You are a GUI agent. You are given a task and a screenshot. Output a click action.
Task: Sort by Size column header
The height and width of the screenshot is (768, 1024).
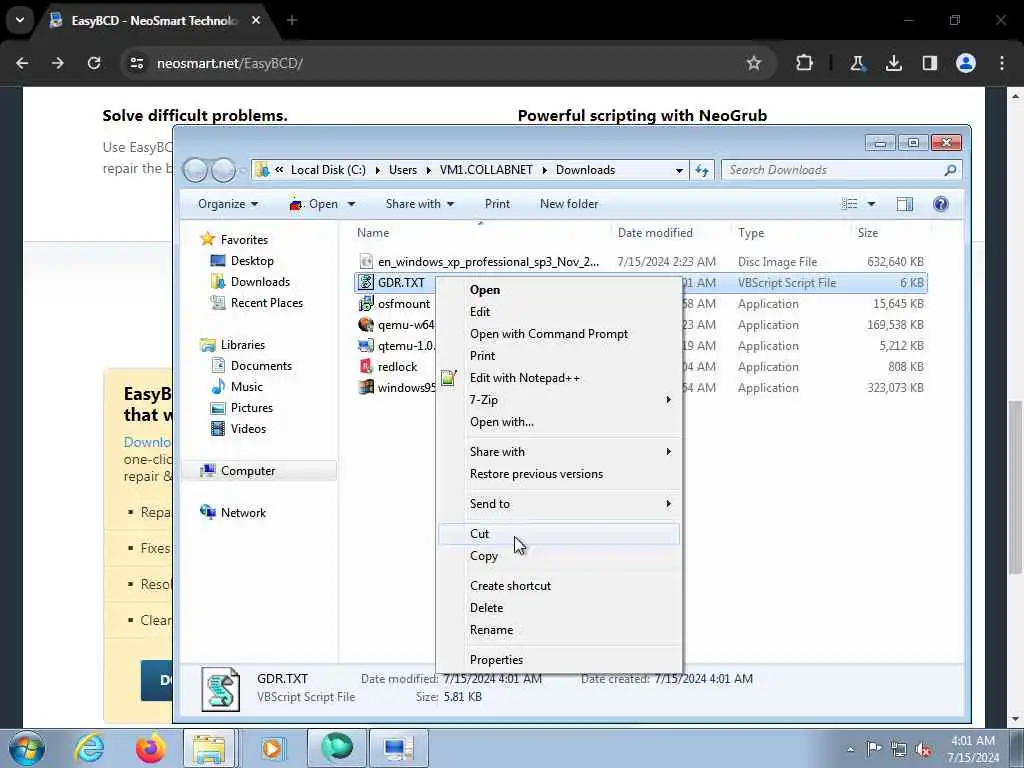(868, 233)
